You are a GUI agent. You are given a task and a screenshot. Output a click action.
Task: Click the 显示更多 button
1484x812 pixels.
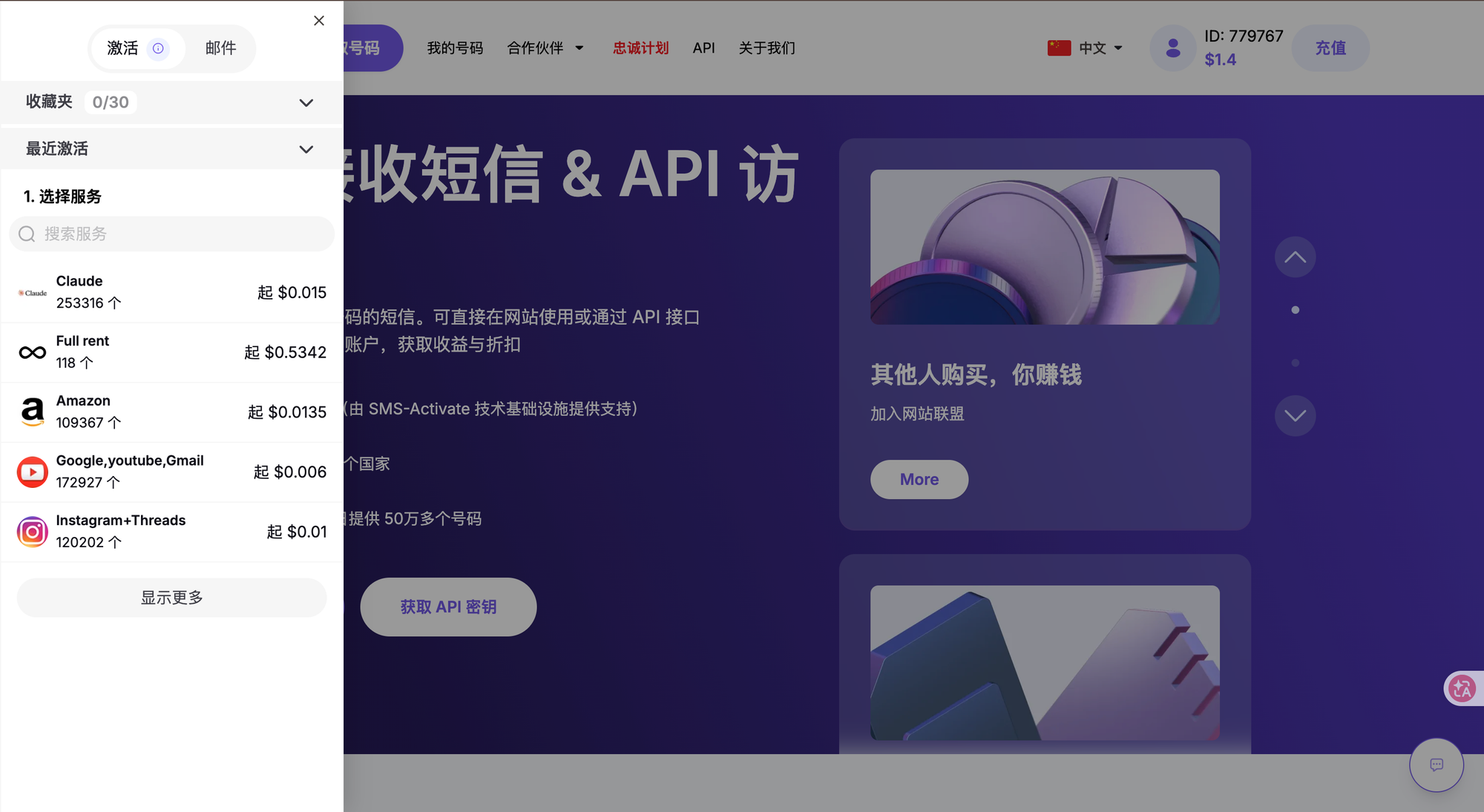[171, 598]
